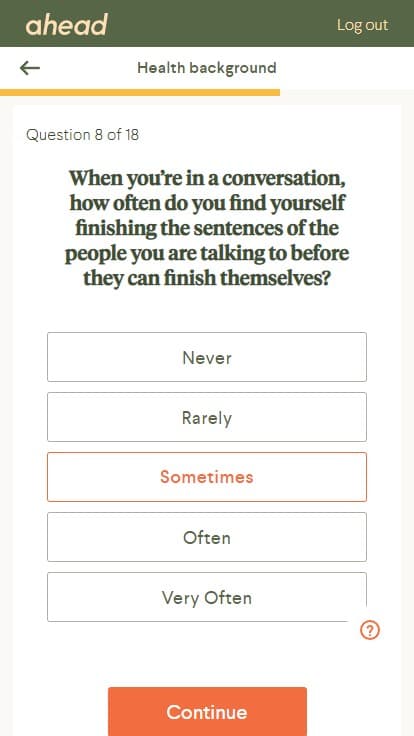Click the Health background section title
This screenshot has width=414, height=736.
click(207, 68)
